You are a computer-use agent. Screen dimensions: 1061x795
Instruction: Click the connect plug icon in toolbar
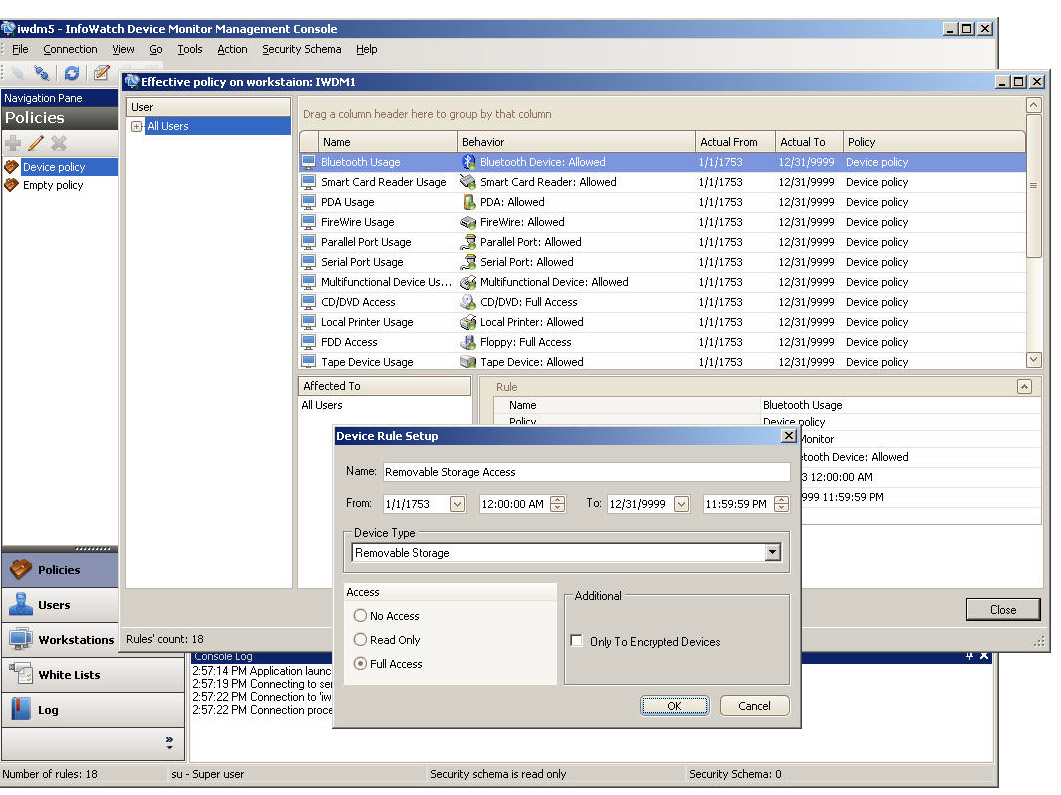pos(41,72)
